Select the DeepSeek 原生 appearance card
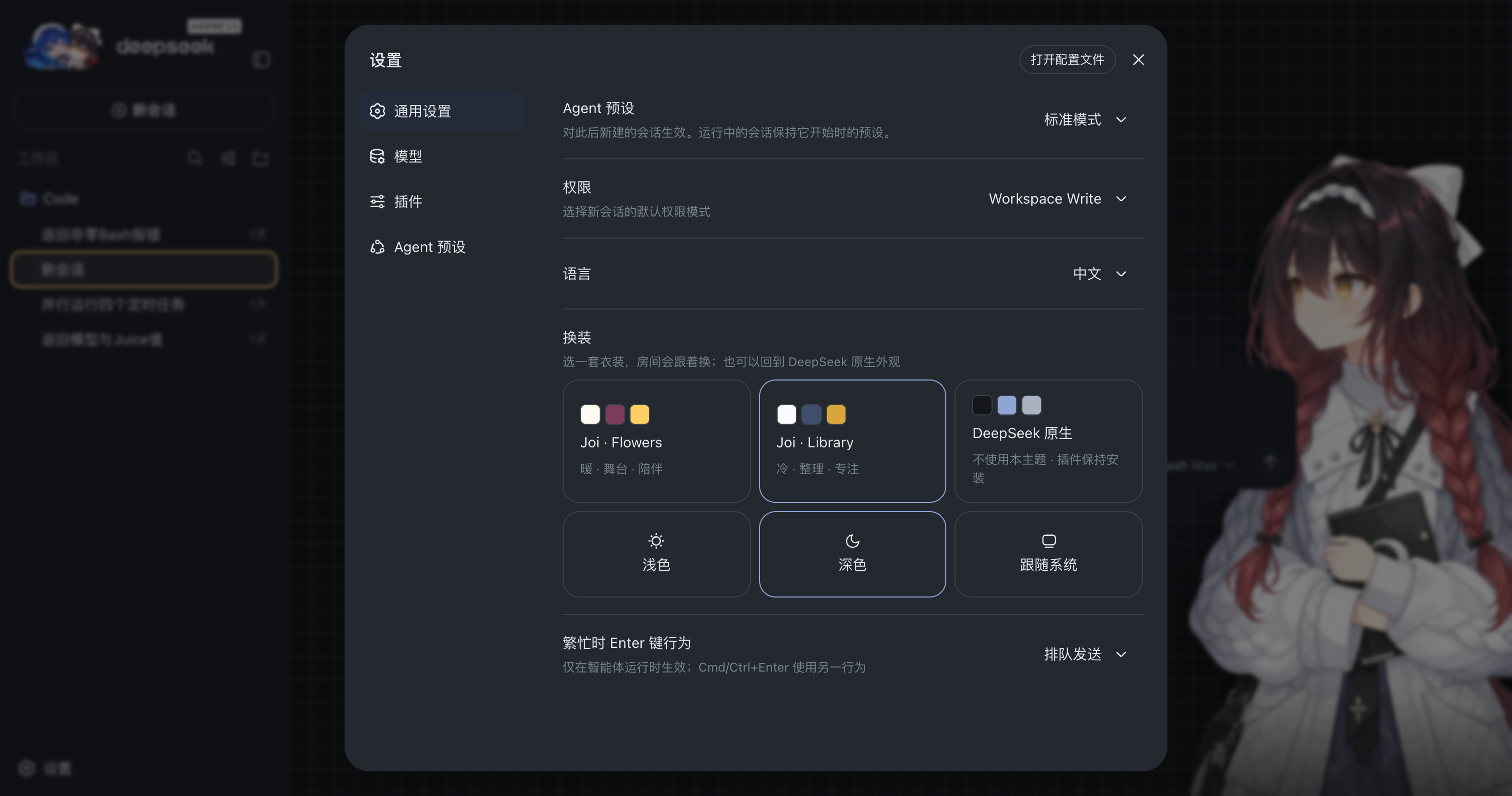Image resolution: width=1512 pixels, height=796 pixels. tap(1048, 441)
